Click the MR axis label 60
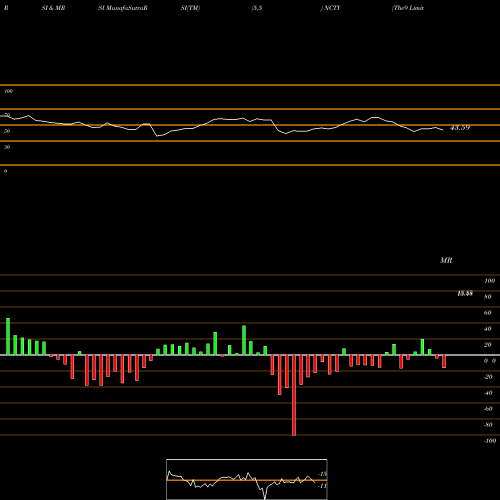The height and width of the screenshot is (500, 500). [x=488, y=313]
